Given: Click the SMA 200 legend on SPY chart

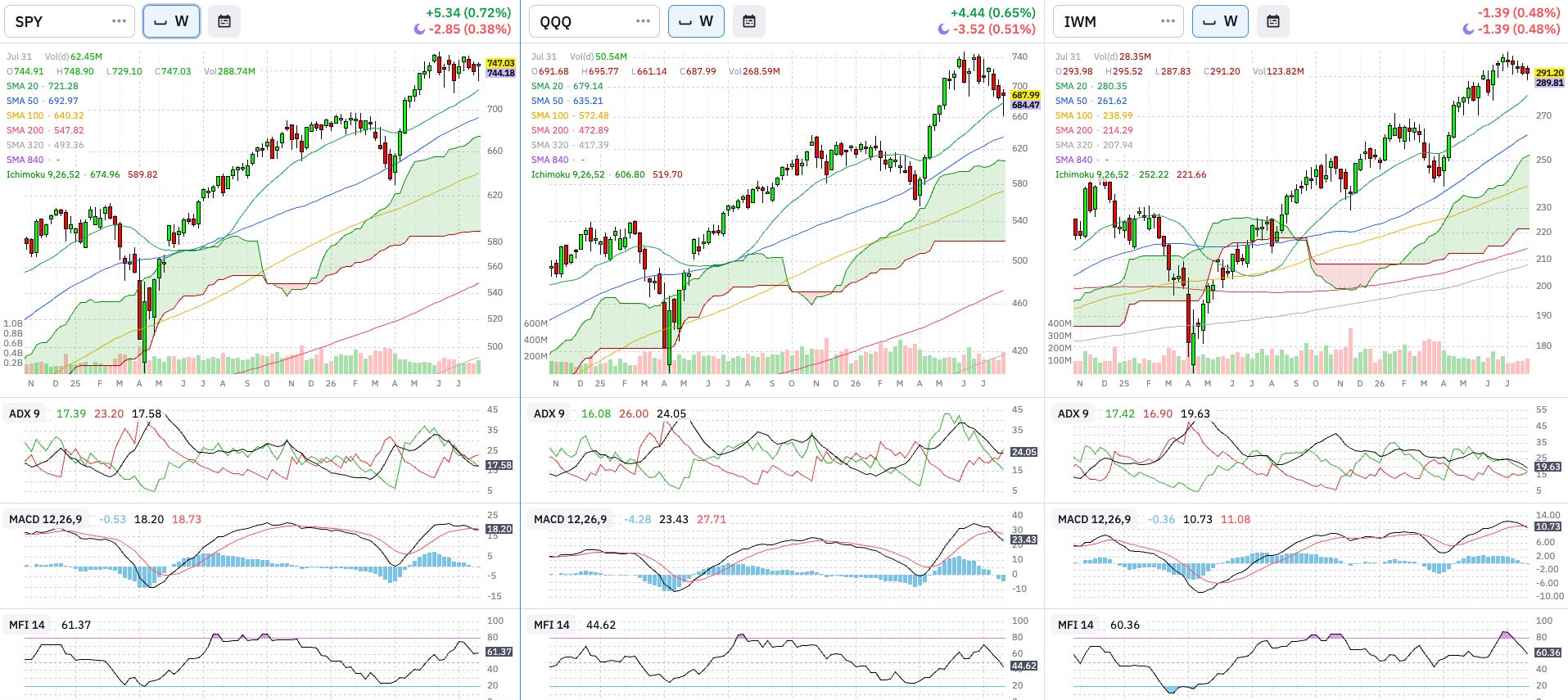Looking at the screenshot, I should click(x=45, y=130).
